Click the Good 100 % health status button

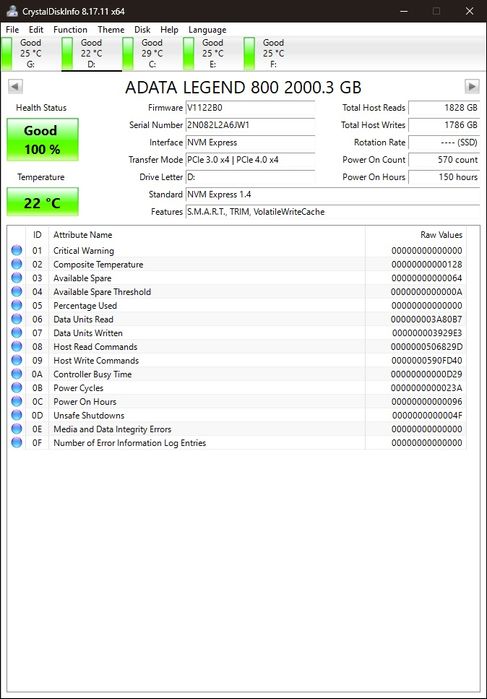tap(42, 139)
